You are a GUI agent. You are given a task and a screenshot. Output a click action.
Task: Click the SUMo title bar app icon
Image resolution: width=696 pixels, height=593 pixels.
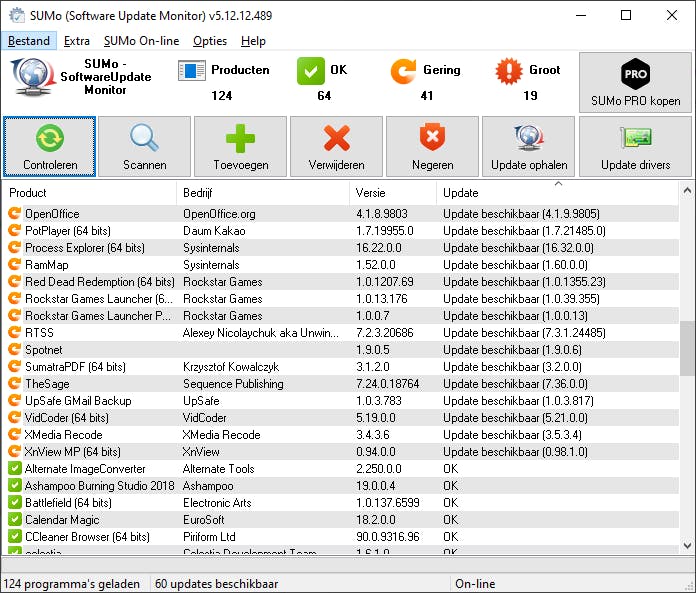(17, 15)
